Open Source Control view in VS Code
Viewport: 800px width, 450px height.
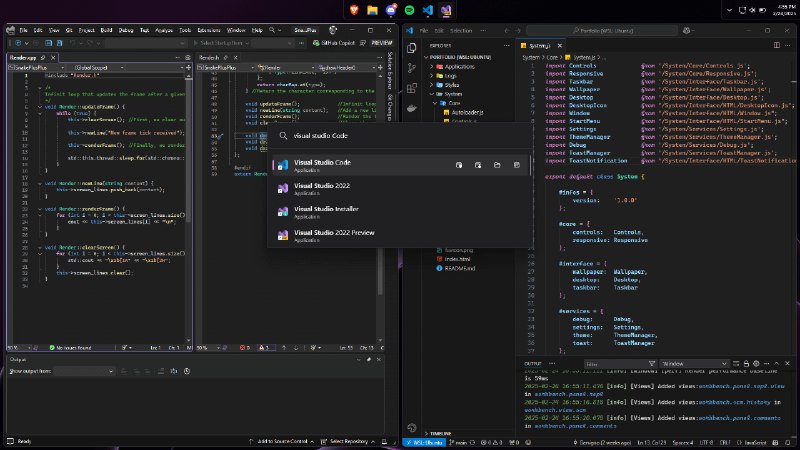(x=412, y=68)
